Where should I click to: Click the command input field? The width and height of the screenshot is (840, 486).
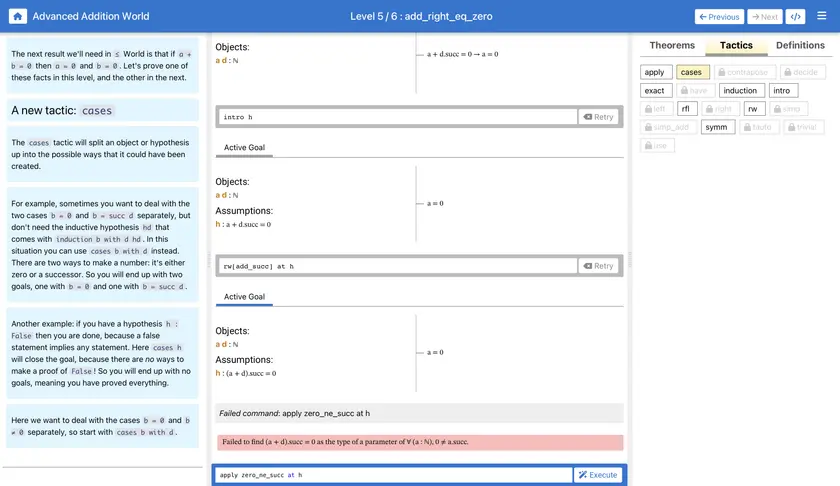[x=394, y=475]
